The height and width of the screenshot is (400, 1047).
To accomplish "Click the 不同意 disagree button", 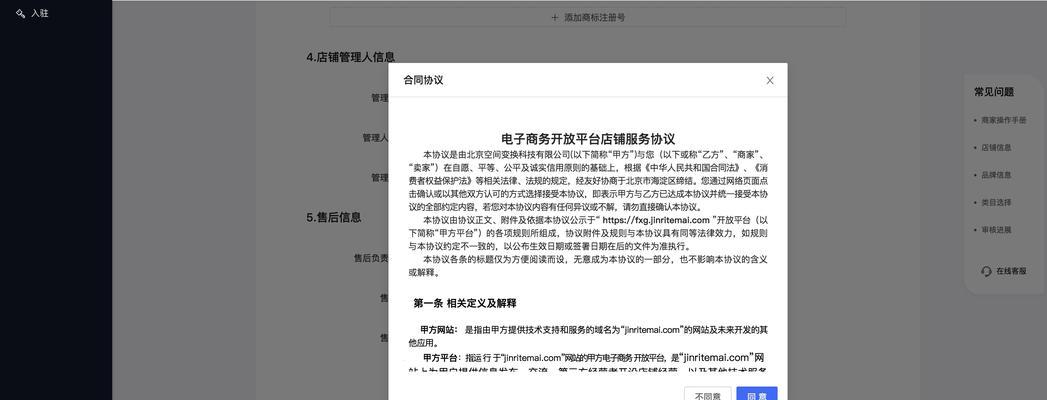I will coord(707,394).
